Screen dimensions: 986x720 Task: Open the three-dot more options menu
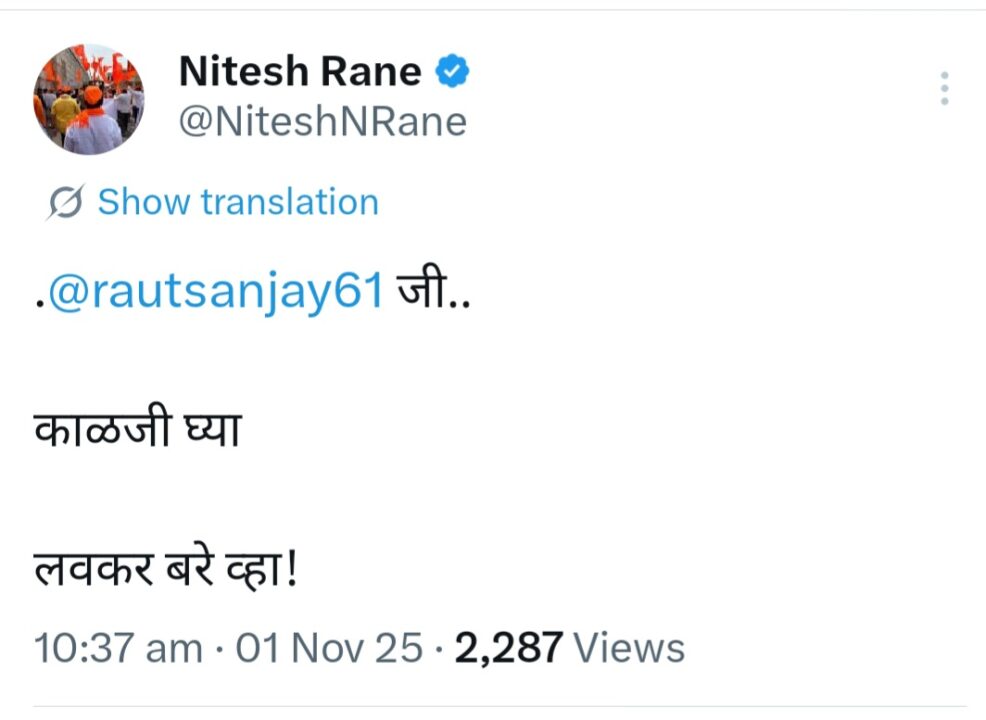click(x=944, y=89)
